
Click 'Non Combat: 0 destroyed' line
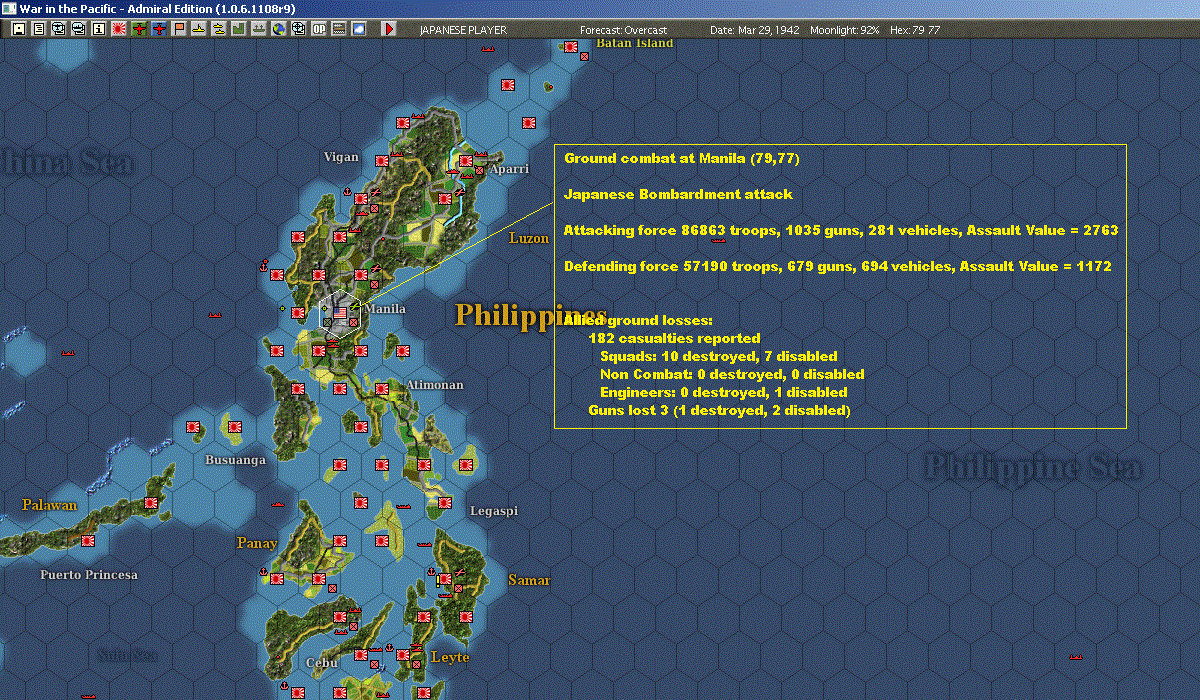pos(732,374)
